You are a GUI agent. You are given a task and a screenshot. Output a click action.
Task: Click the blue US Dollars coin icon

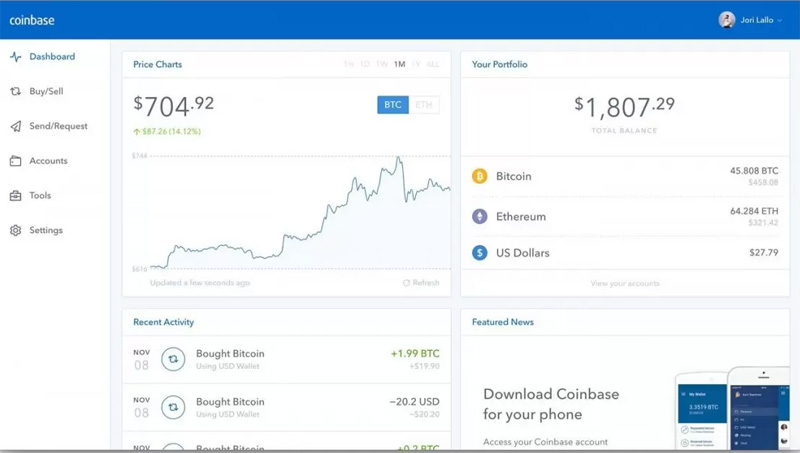tap(480, 253)
